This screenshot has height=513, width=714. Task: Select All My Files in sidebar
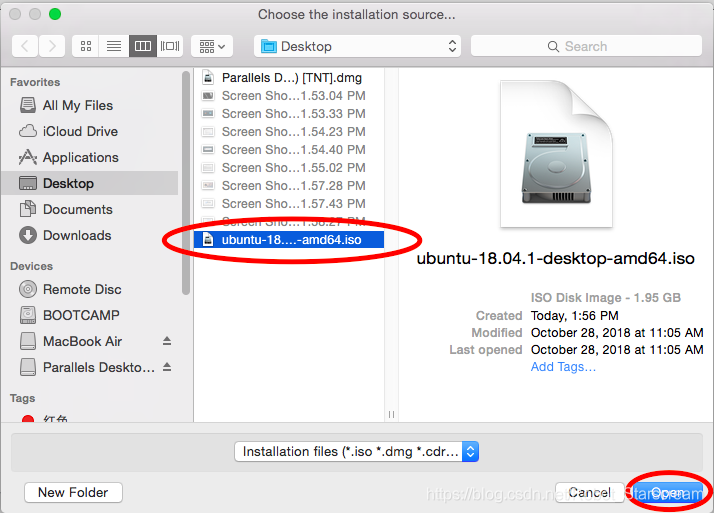pyautogui.click(x=90, y=105)
